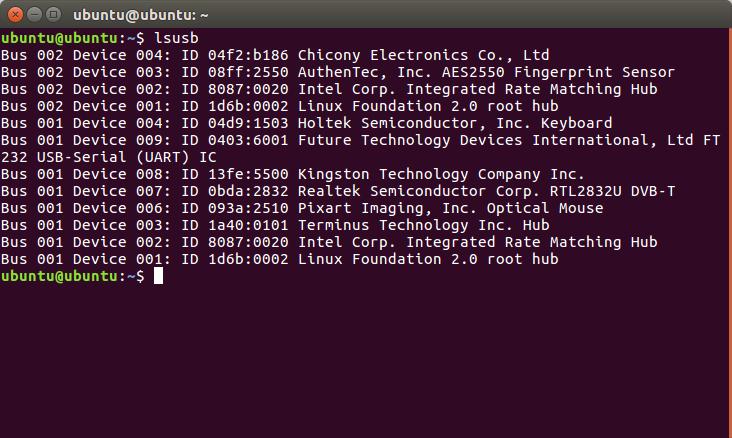Click the 'ubuntu@ubuntu: ~' window title

point(141,15)
